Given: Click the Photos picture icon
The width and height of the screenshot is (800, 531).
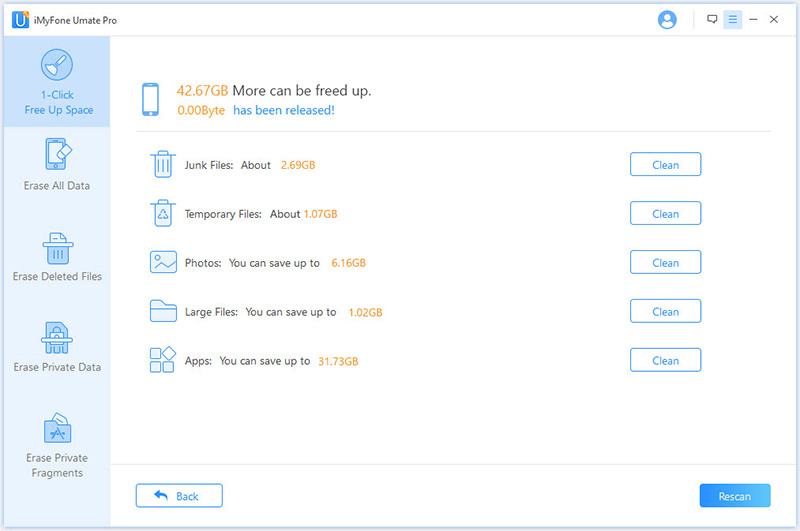Looking at the screenshot, I should click(163, 262).
